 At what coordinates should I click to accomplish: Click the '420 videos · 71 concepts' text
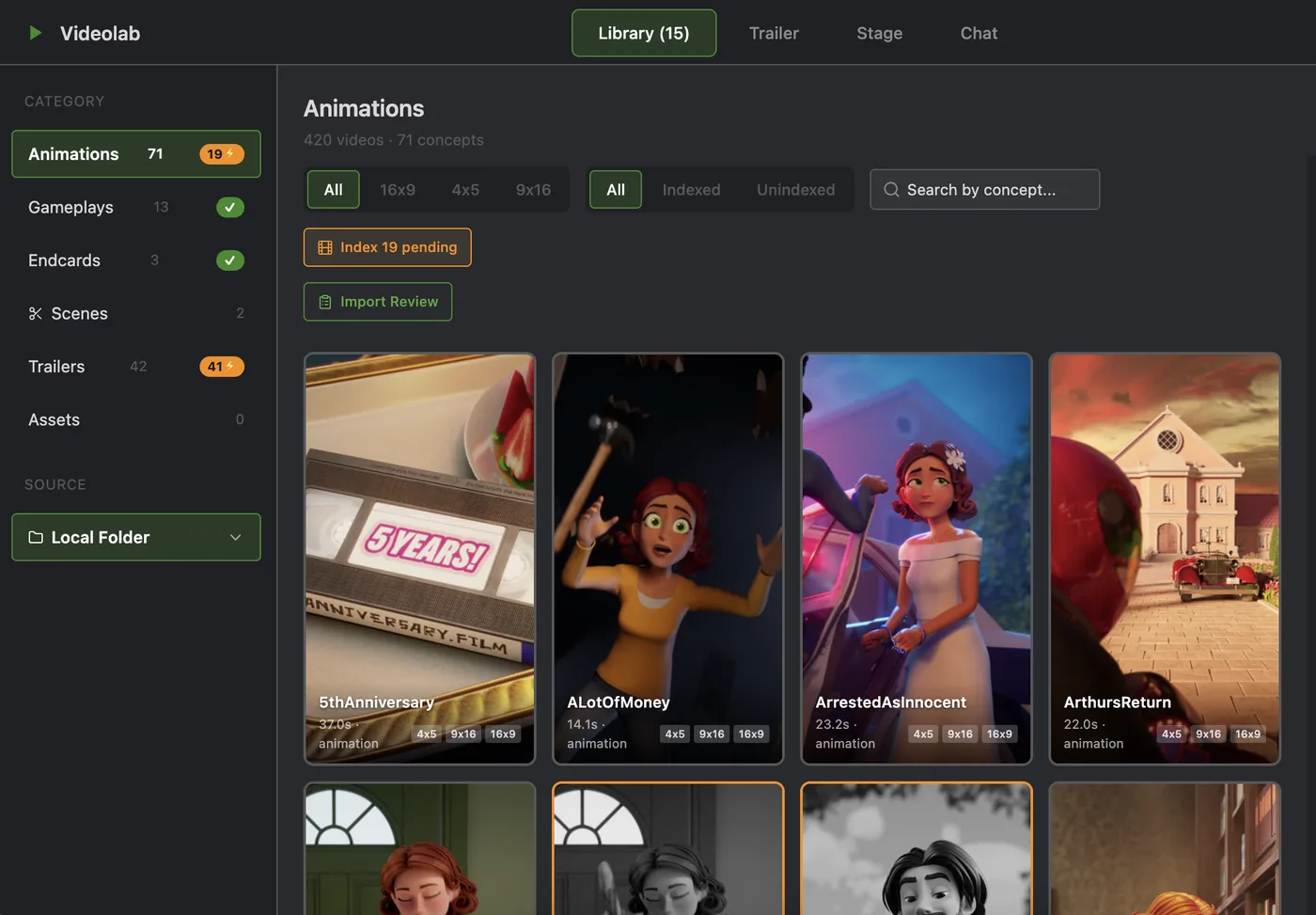pyautogui.click(x=394, y=140)
